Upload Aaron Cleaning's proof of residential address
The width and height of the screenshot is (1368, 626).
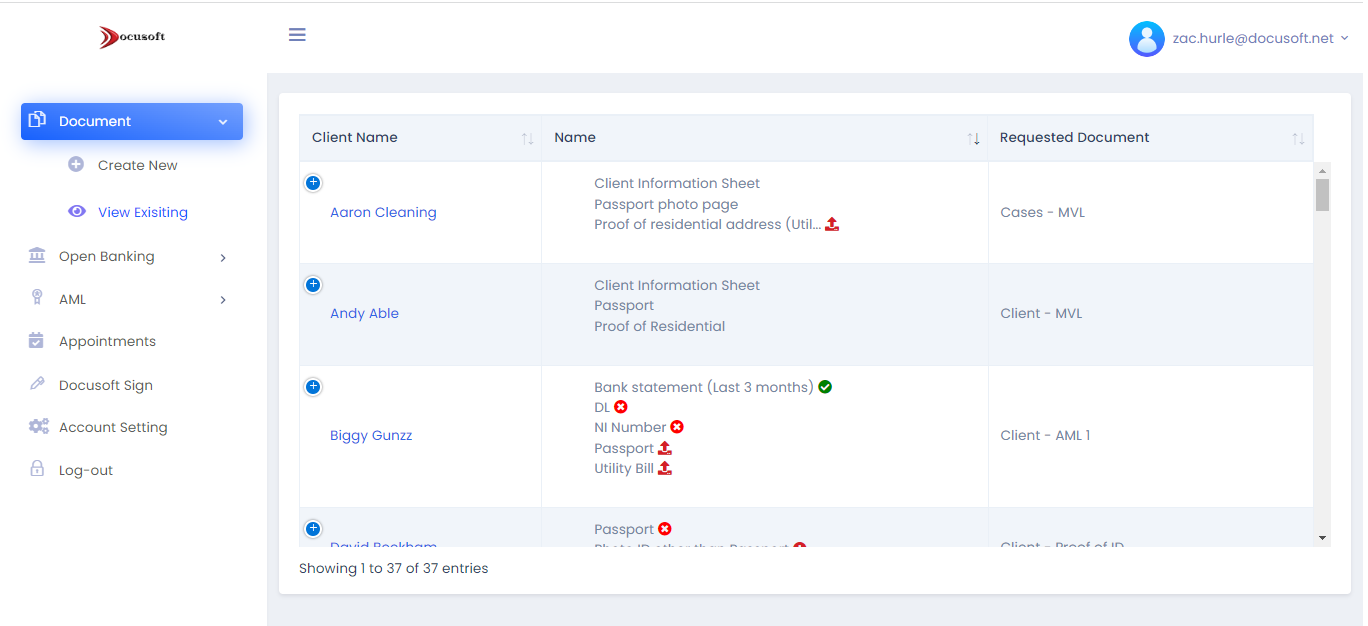point(832,225)
